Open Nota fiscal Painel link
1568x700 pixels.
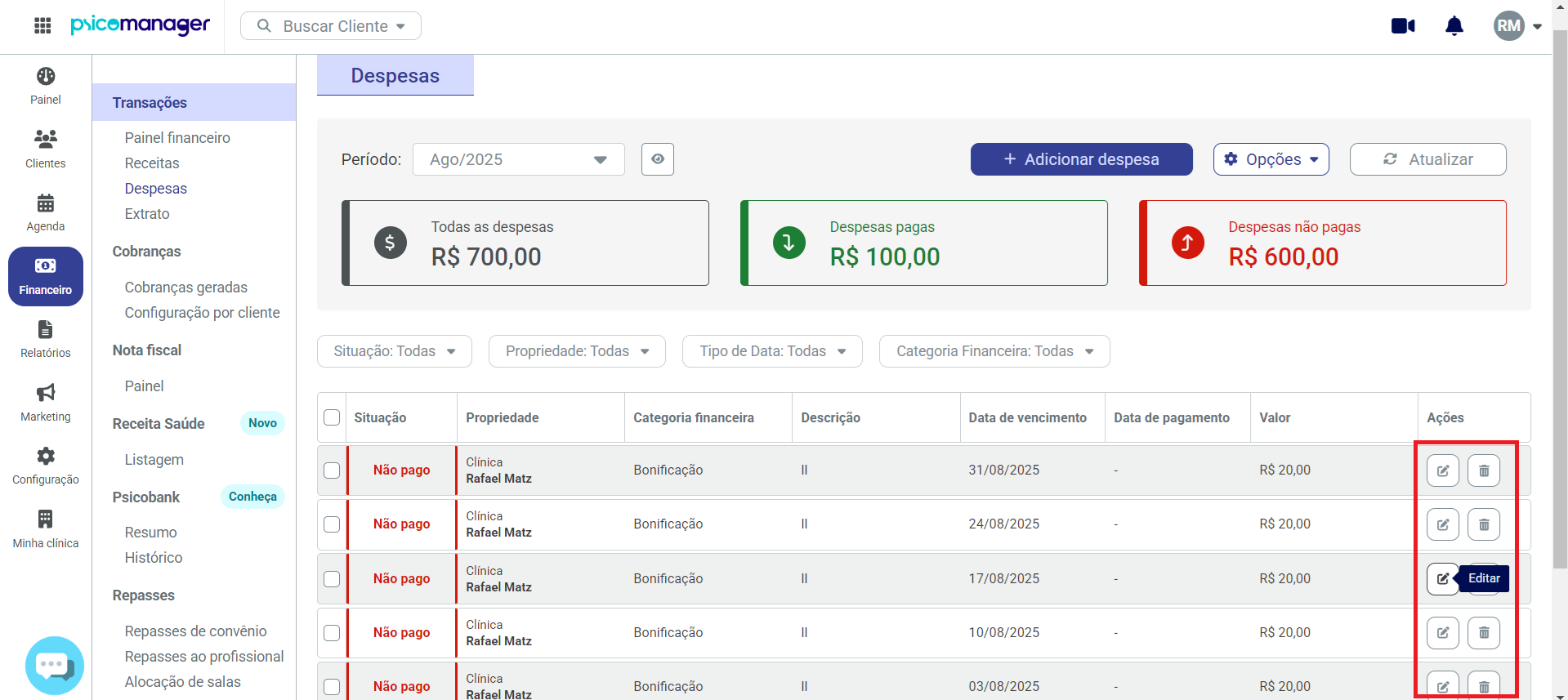coord(145,386)
